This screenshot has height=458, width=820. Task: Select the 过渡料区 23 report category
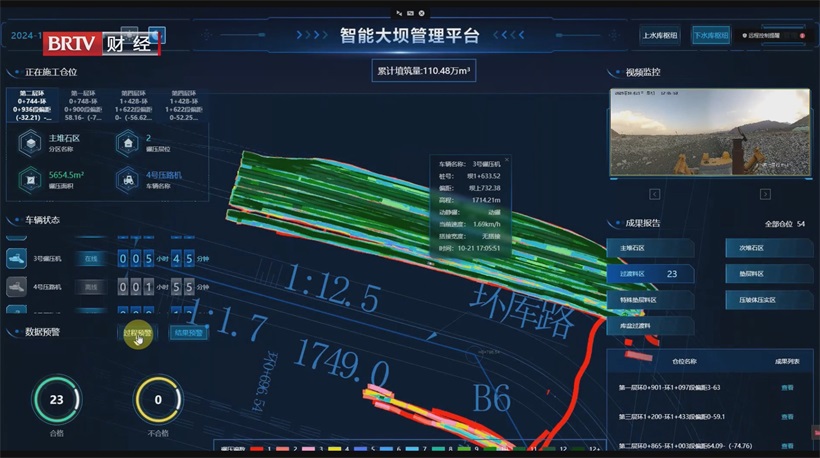tap(650, 274)
